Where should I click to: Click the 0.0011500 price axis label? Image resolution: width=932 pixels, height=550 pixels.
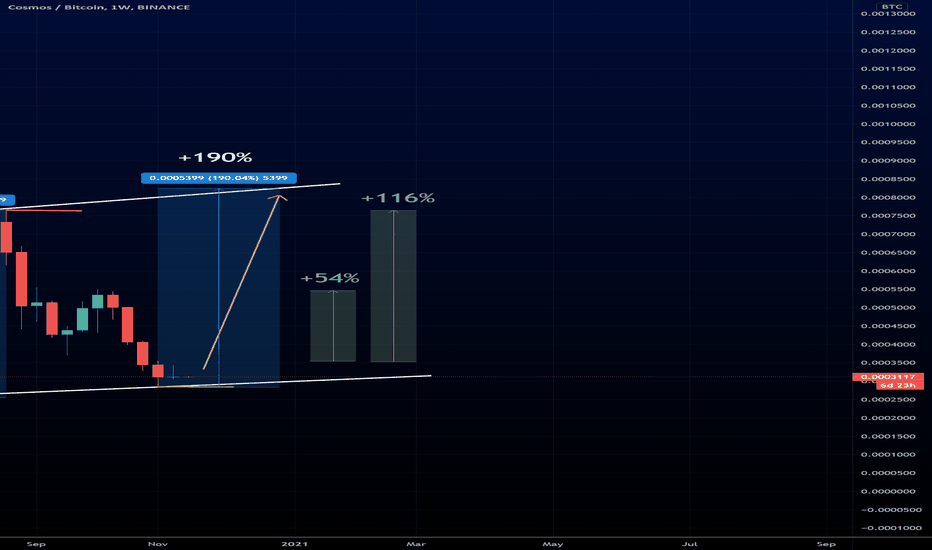(x=888, y=69)
